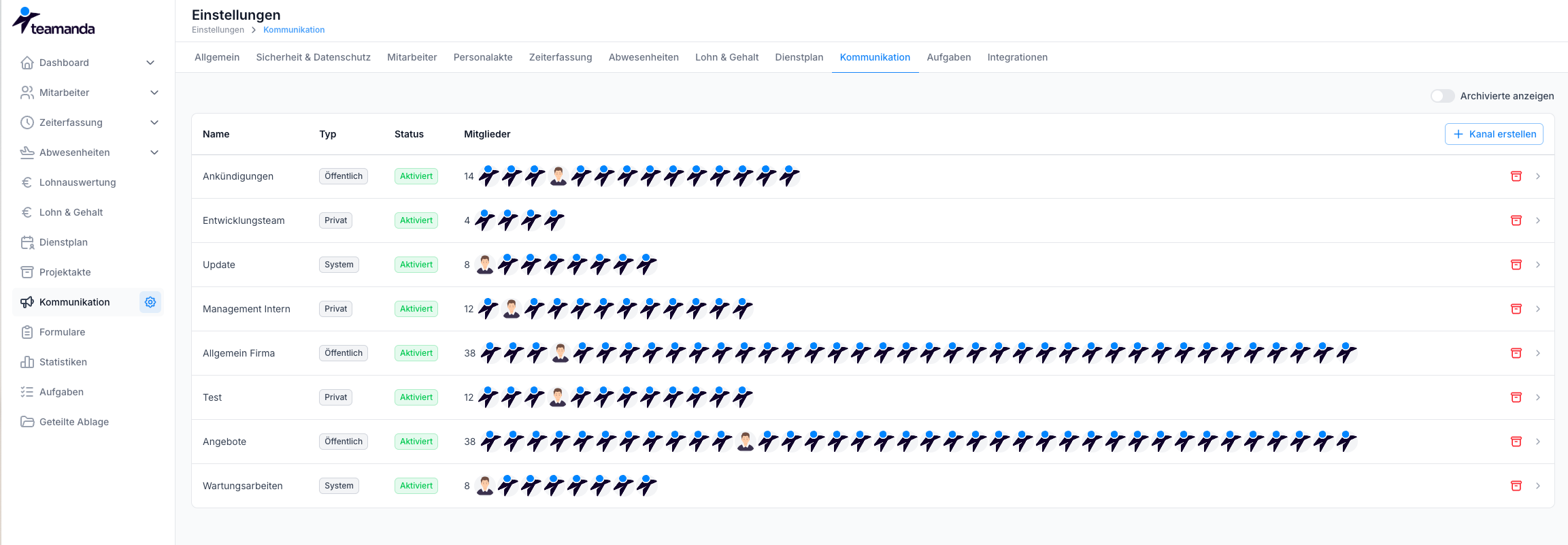Open Management Intern row detail chevron
1568x545 pixels.
(x=1538, y=309)
